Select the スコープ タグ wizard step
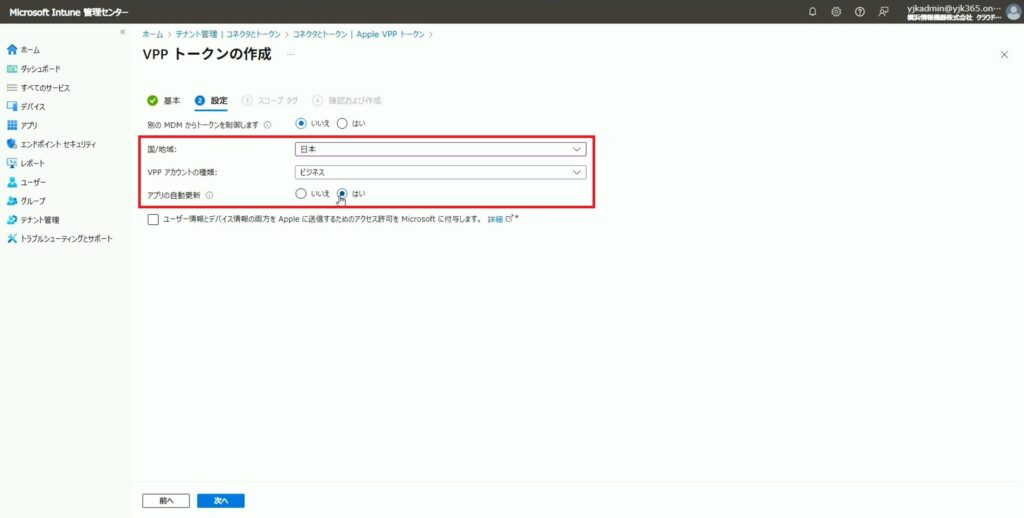The image size is (1024, 518). pyautogui.click(x=270, y=101)
